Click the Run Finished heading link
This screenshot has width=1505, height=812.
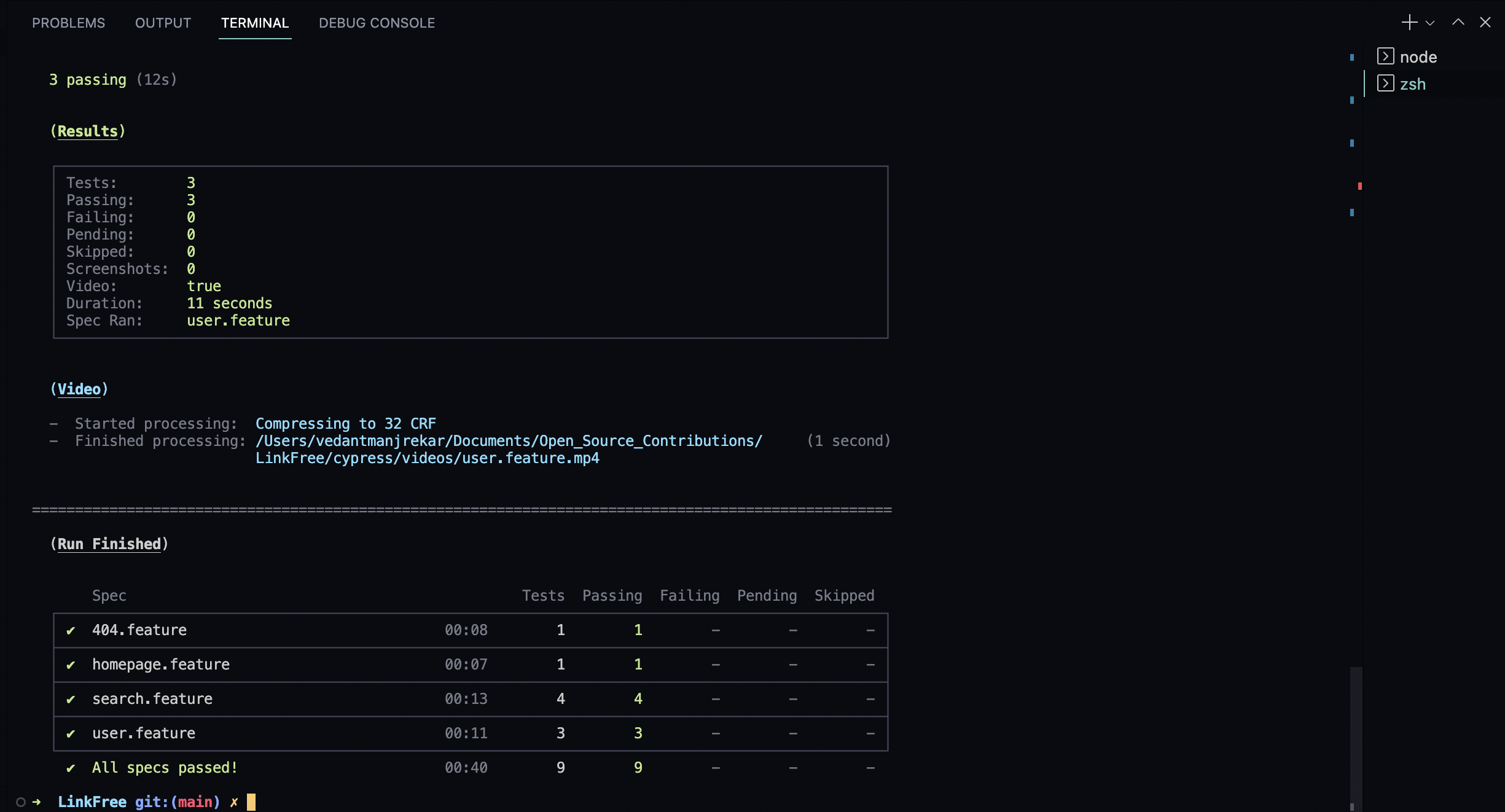[109, 544]
